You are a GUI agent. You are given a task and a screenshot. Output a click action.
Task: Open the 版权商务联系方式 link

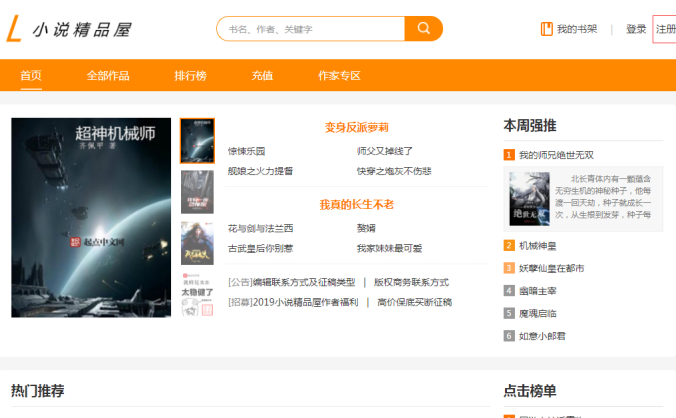[x=411, y=282]
